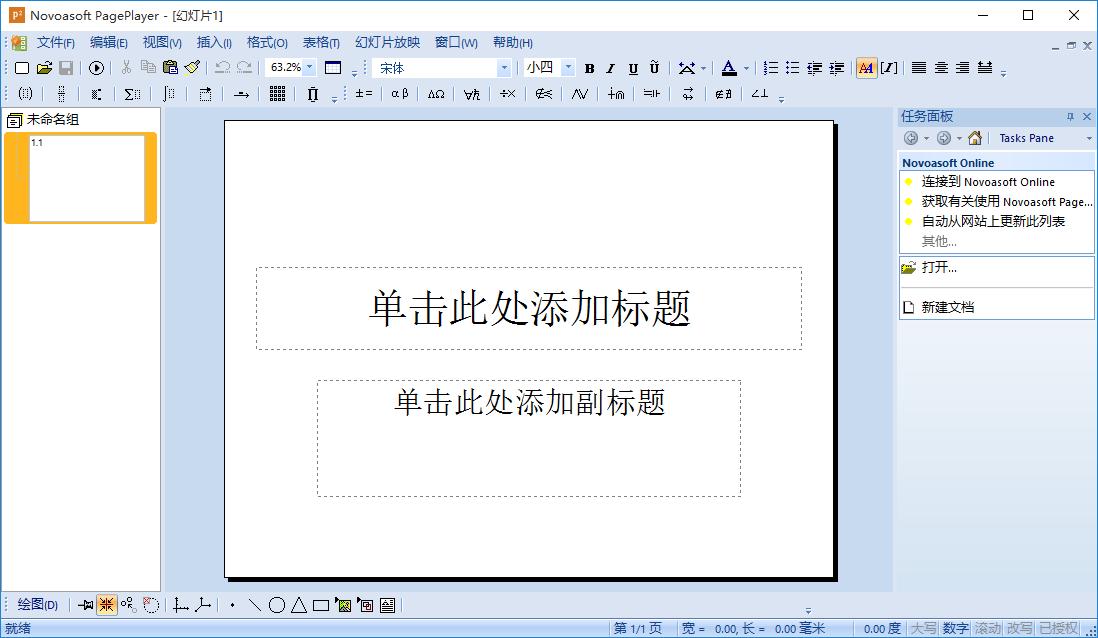This screenshot has width=1098, height=638.
Task: Click the 其他... link in task pane
Action: click(x=938, y=241)
